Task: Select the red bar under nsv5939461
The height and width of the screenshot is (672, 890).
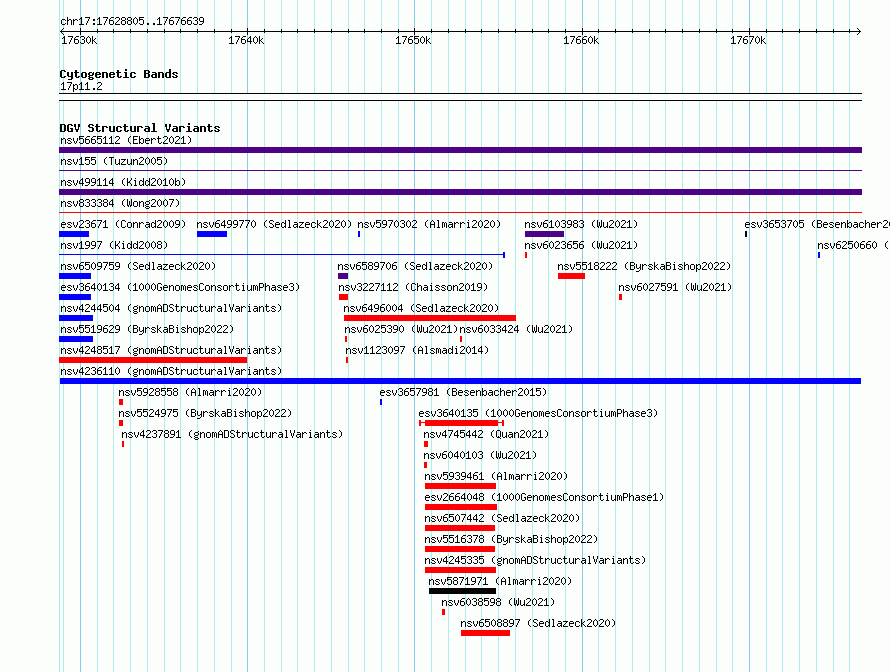Action: [460, 486]
